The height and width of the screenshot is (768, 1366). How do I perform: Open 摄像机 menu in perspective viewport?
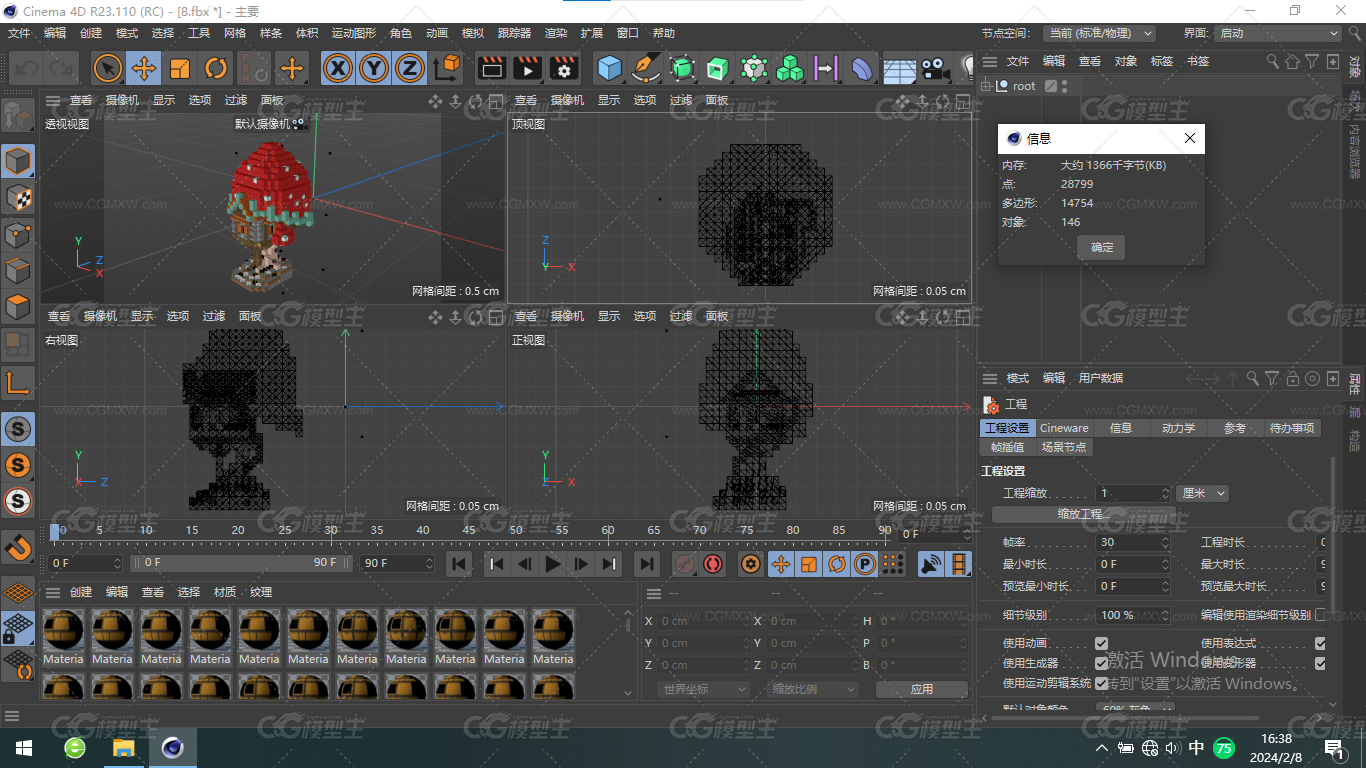click(x=122, y=100)
